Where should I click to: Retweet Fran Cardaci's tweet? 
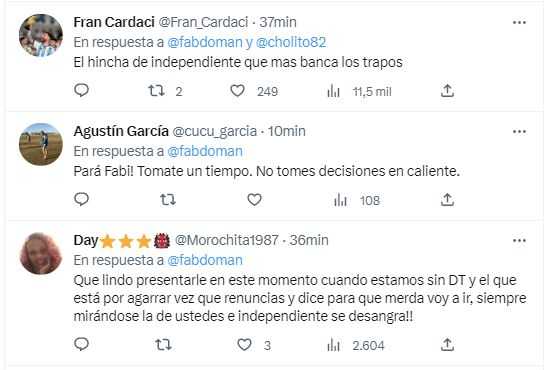click(156, 91)
